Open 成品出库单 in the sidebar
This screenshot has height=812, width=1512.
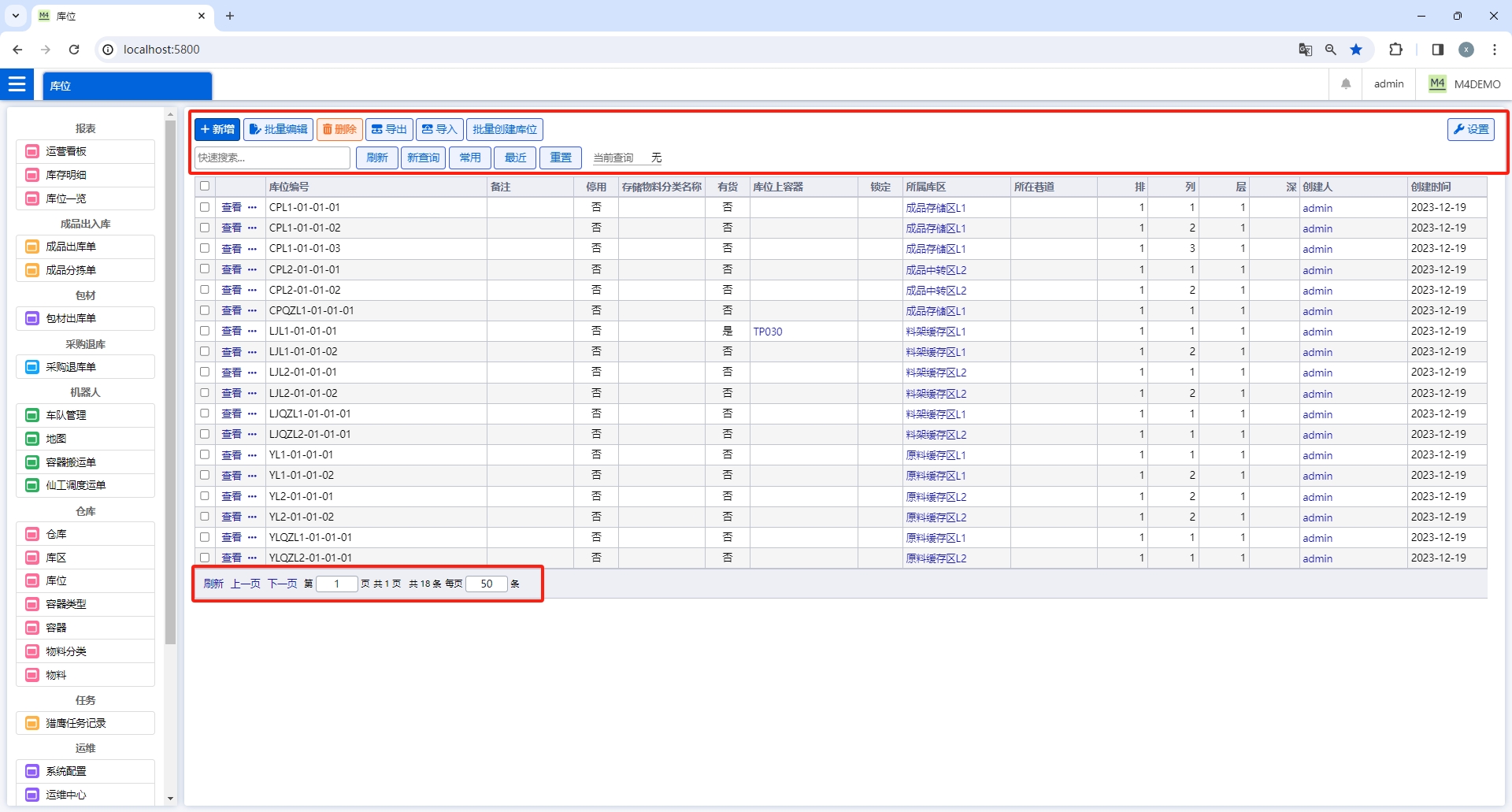coord(85,247)
